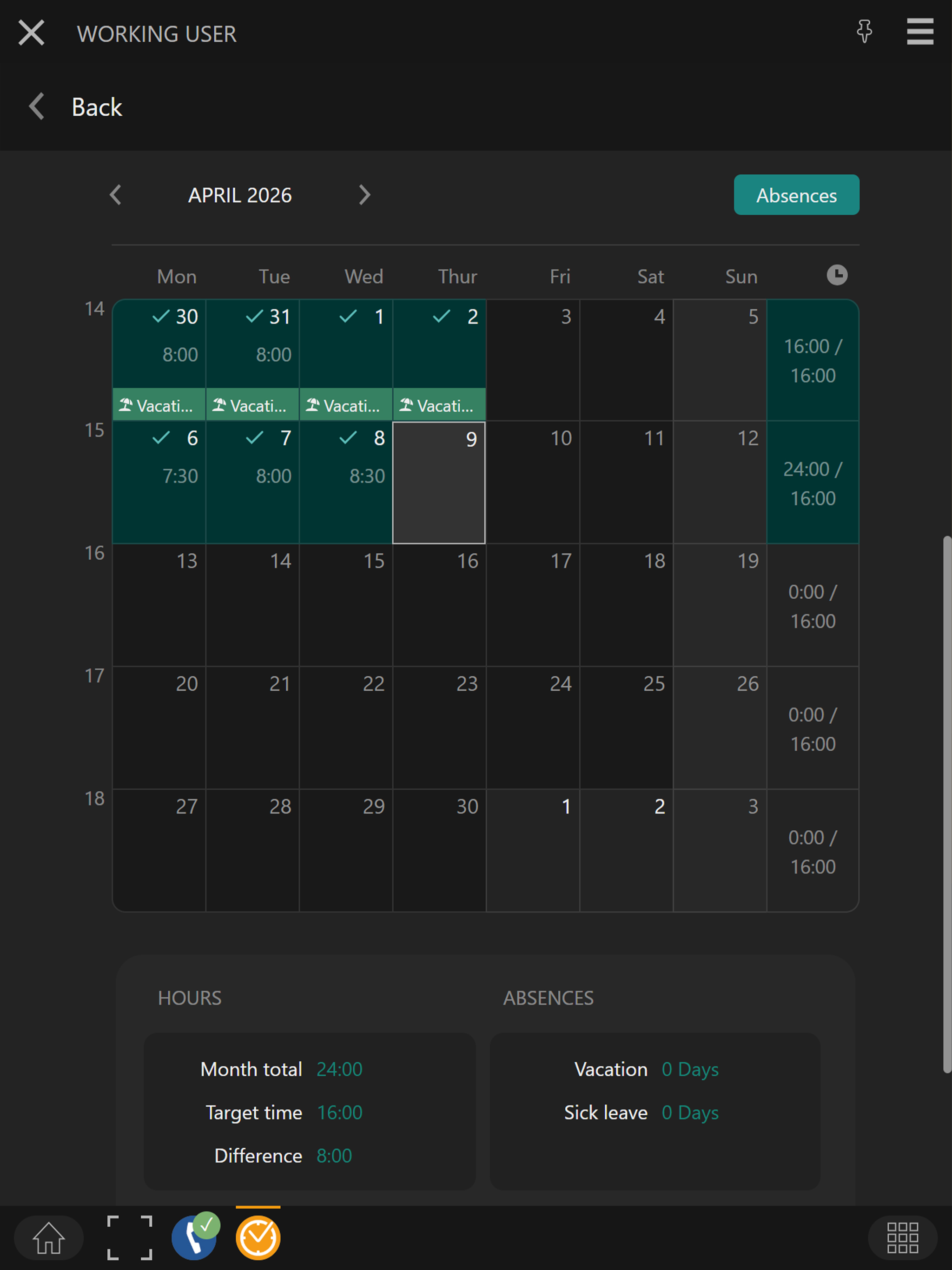Click the HOURS section heading
952x1270 pixels.
pyautogui.click(x=190, y=998)
